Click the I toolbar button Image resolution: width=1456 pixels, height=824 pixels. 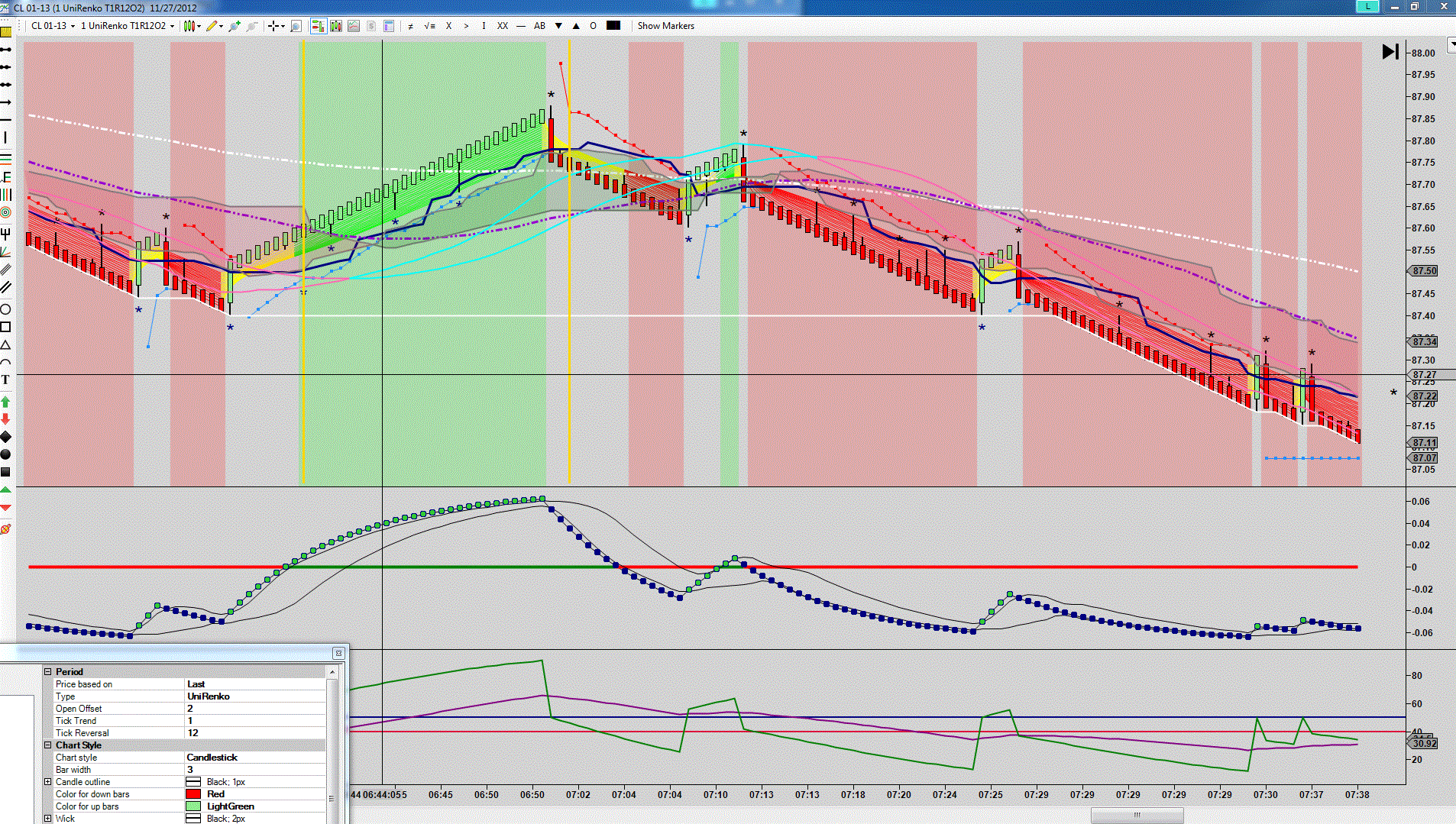point(484,26)
